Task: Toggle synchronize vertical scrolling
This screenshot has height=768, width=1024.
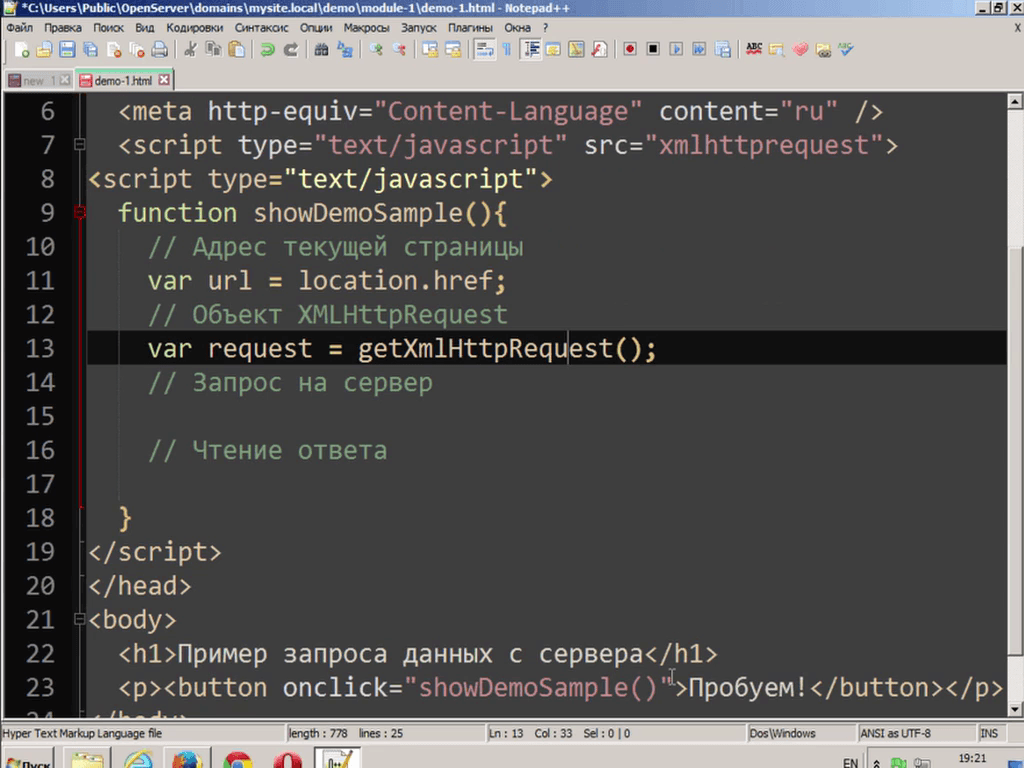Action: click(430, 50)
